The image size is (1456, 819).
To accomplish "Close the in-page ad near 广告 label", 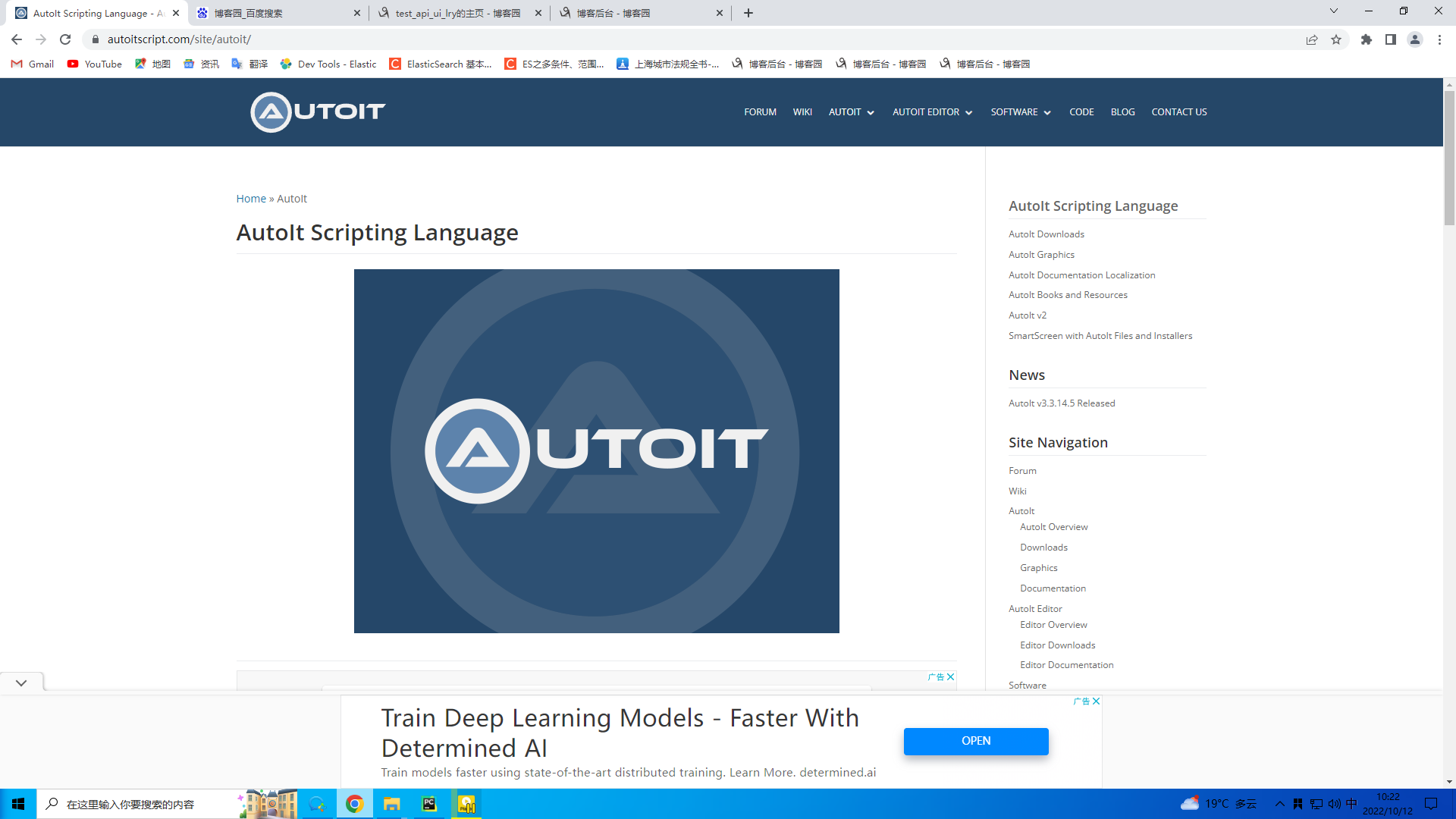I will (950, 677).
